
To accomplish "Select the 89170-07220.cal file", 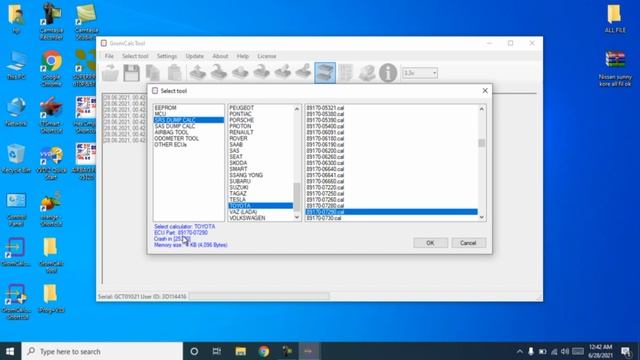I will pyautogui.click(x=391, y=187).
